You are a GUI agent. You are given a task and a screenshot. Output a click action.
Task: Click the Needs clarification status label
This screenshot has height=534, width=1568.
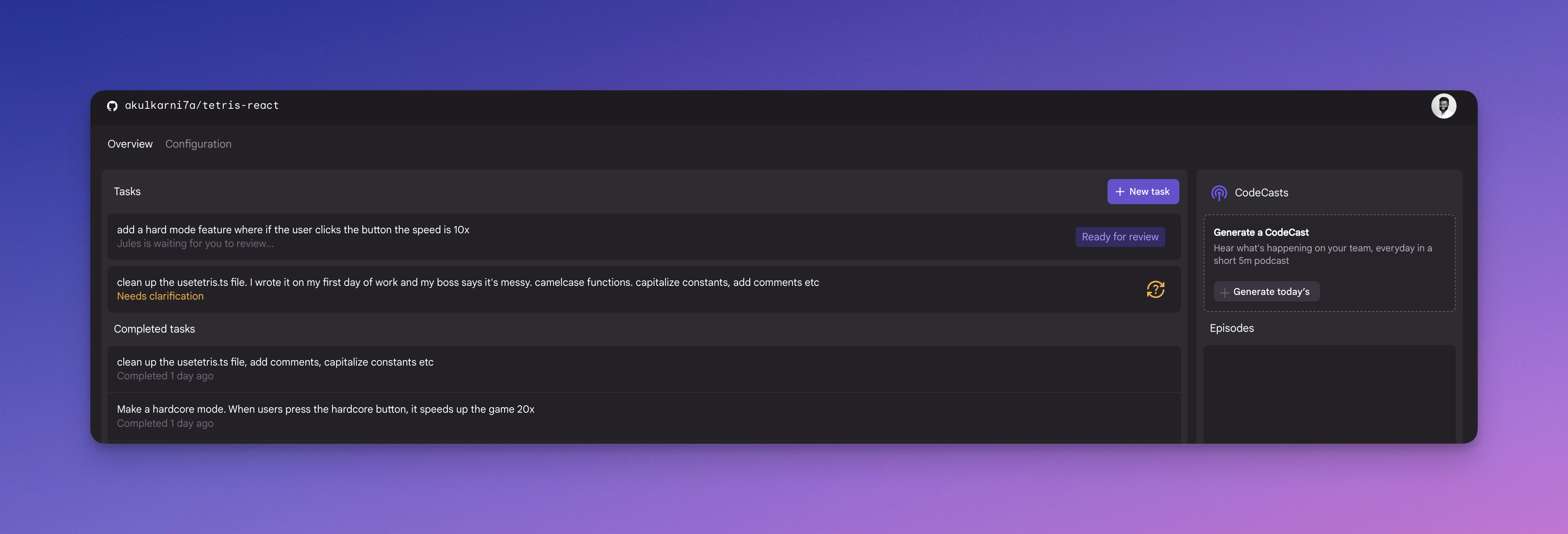coord(160,295)
